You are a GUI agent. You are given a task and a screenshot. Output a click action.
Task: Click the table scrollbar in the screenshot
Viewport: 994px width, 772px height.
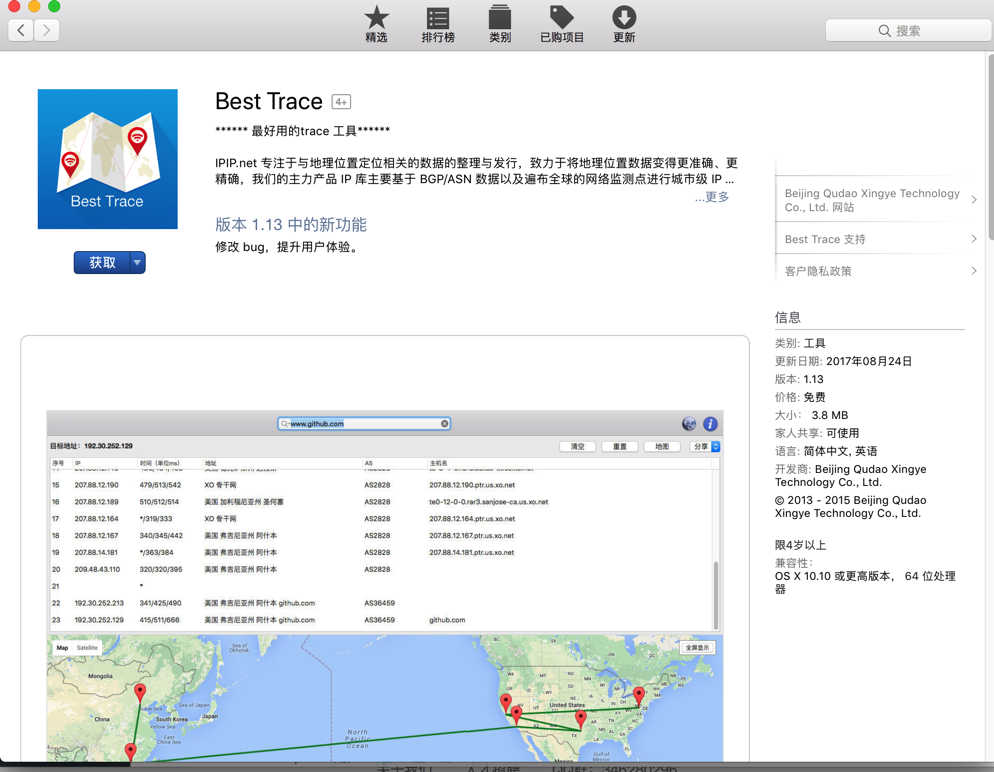(716, 595)
